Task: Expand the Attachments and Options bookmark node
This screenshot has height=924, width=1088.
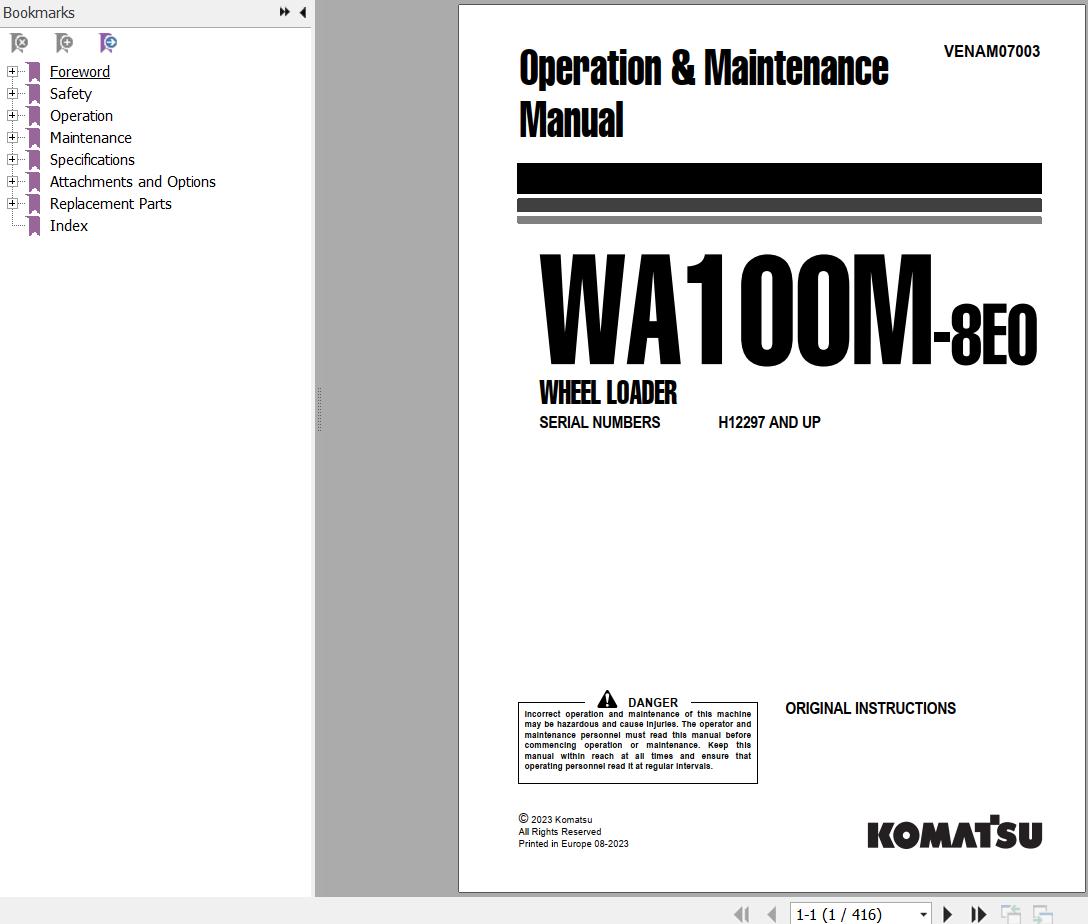Action: (x=12, y=182)
